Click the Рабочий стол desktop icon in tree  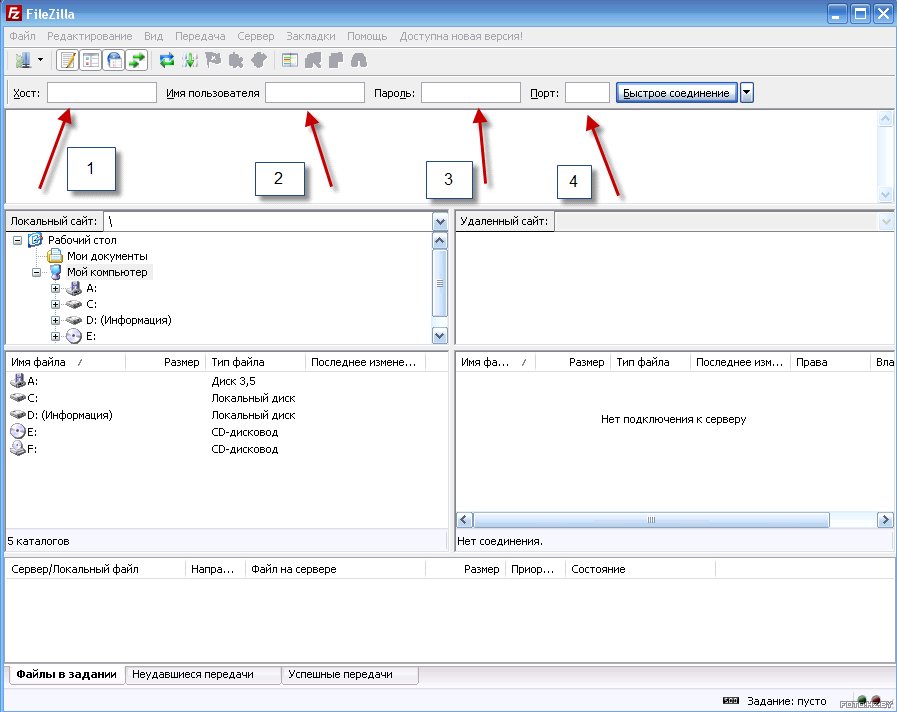(x=35, y=240)
